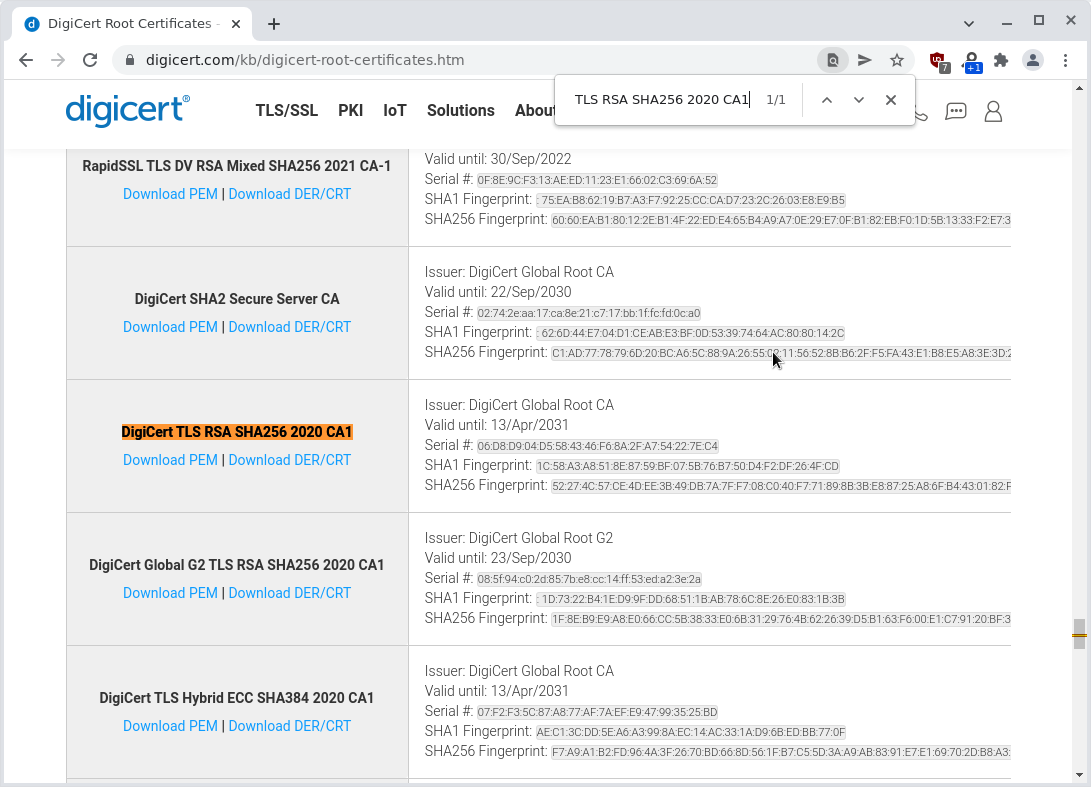This screenshot has height=787, width=1091.
Task: Open the uBlock Origin extension icon
Action: click(939, 61)
